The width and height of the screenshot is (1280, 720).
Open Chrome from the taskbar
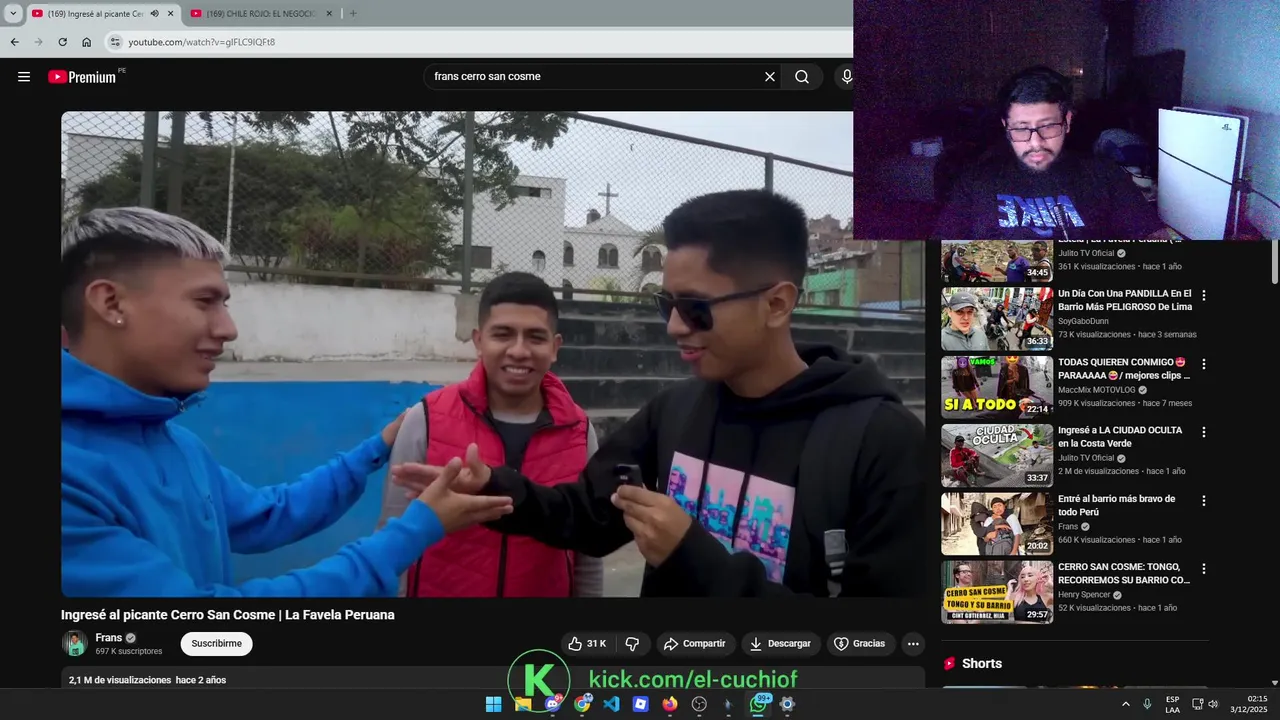point(582,704)
